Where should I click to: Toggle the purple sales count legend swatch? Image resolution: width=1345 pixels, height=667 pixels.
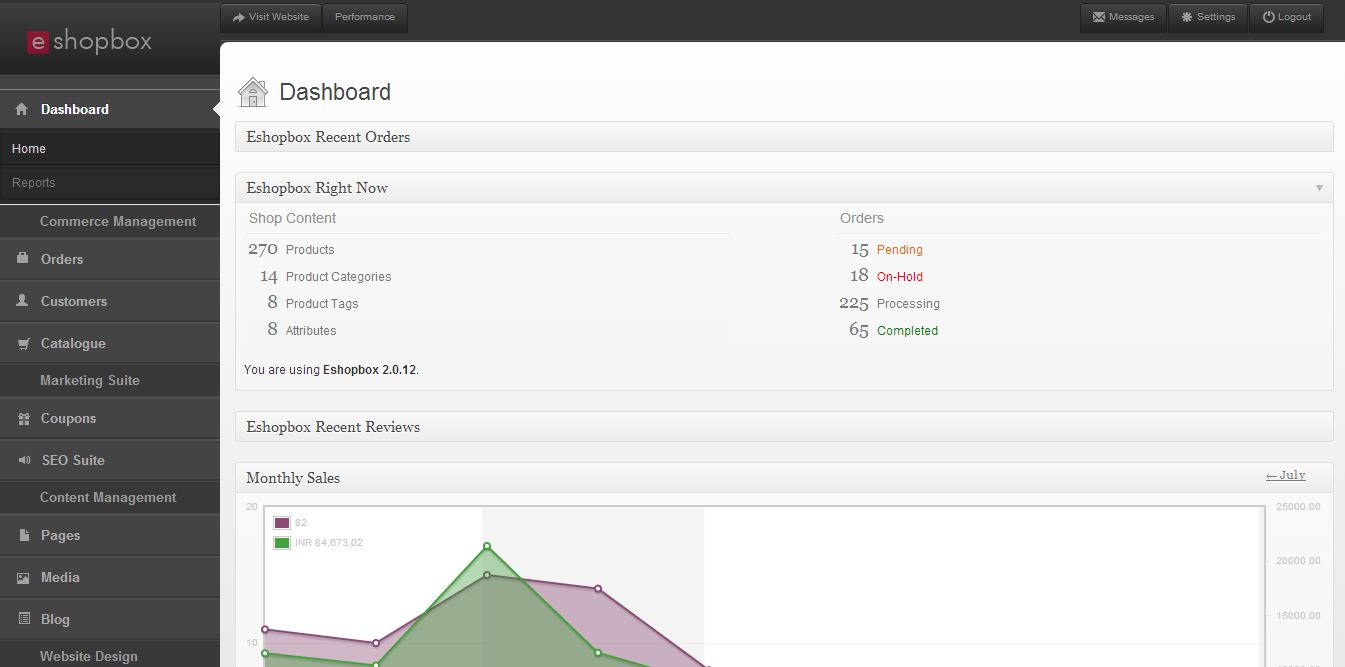(282, 523)
